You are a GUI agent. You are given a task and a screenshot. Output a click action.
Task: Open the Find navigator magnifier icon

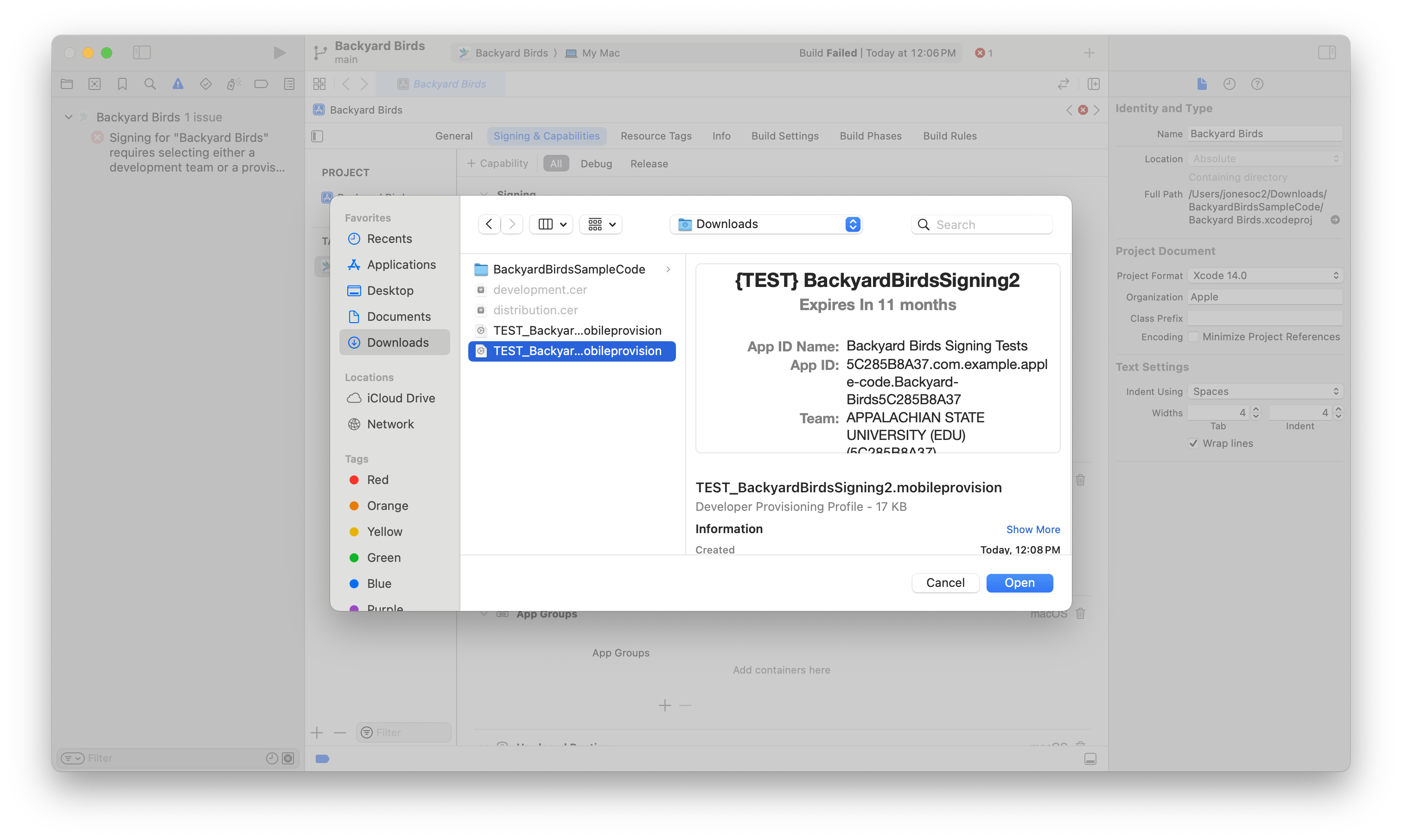click(x=150, y=84)
